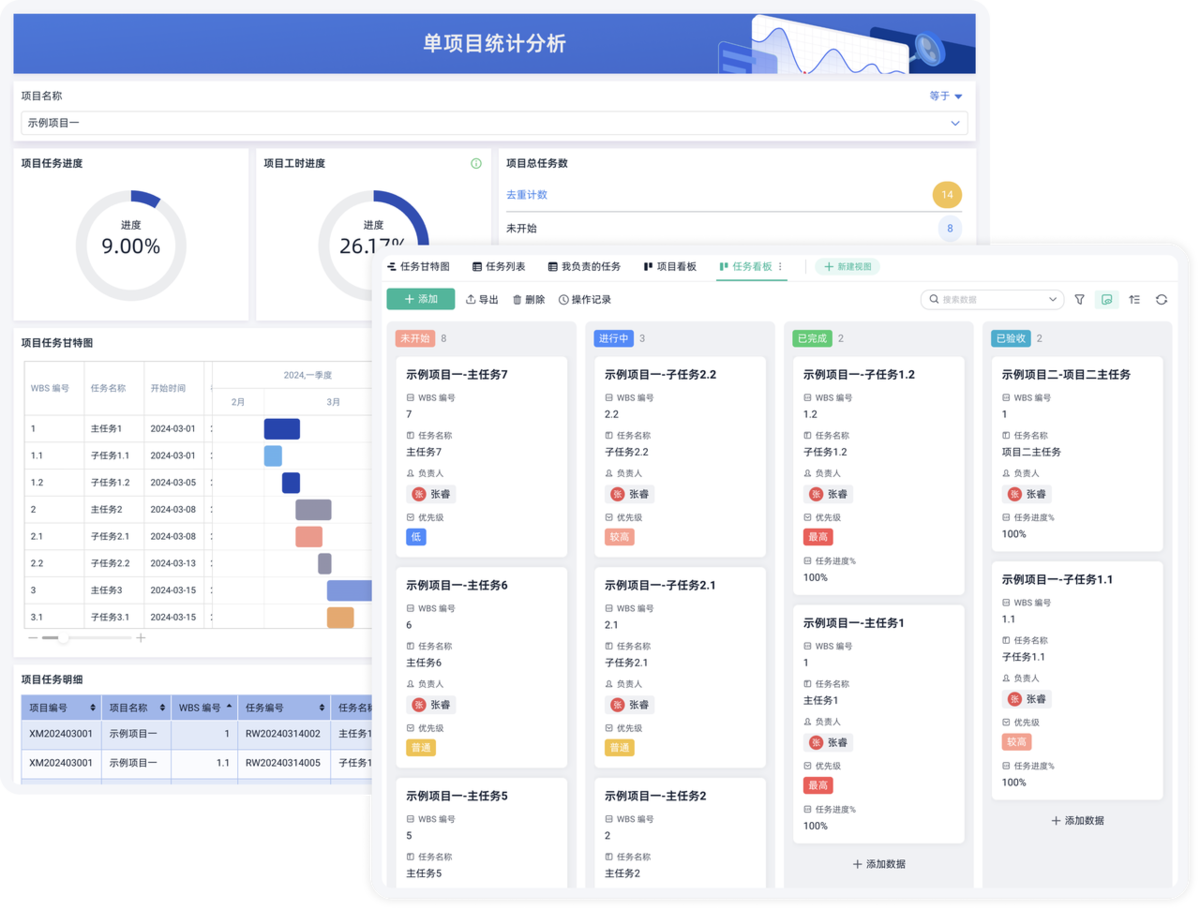
Task: Click the 子任务2.1 salmon Gantt bar
Action: click(309, 537)
